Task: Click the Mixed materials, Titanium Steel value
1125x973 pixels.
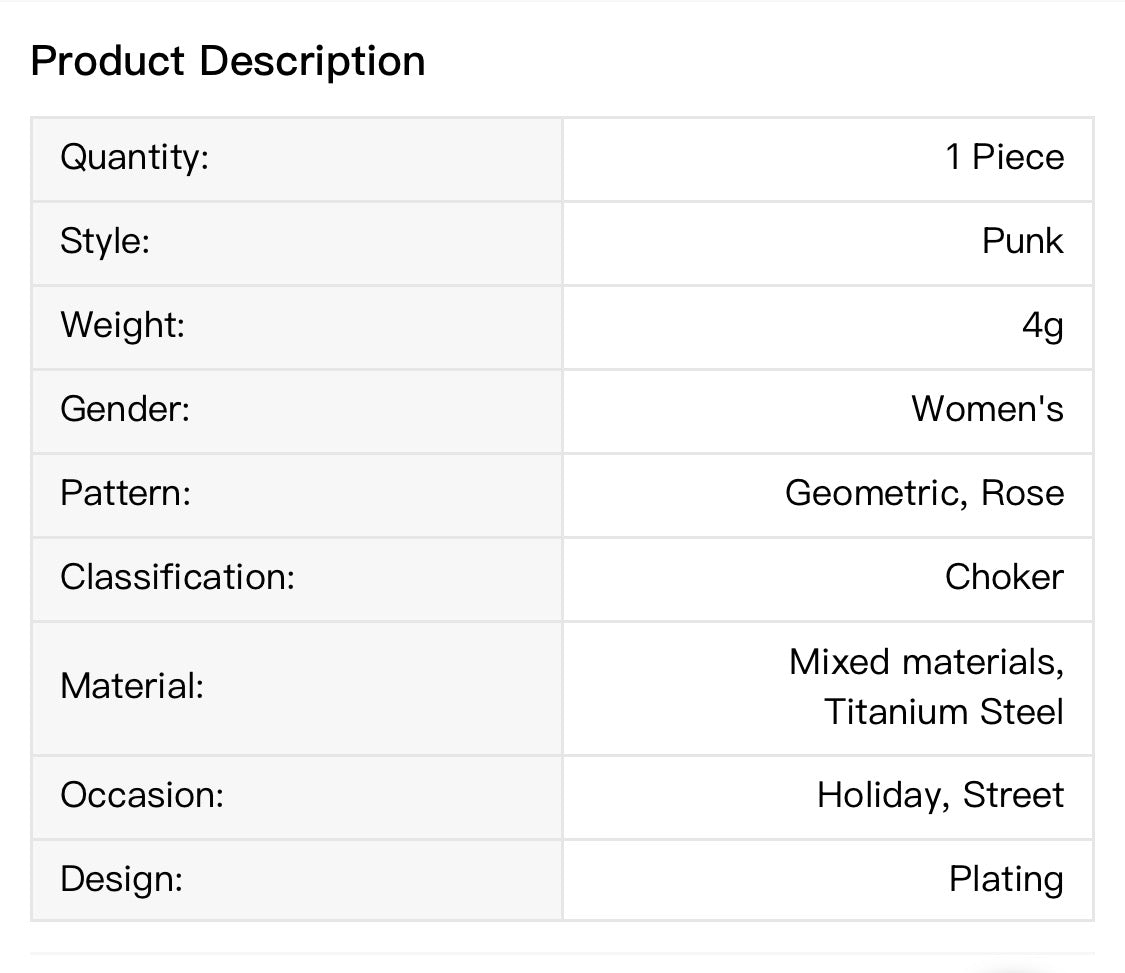Action: tap(926, 687)
